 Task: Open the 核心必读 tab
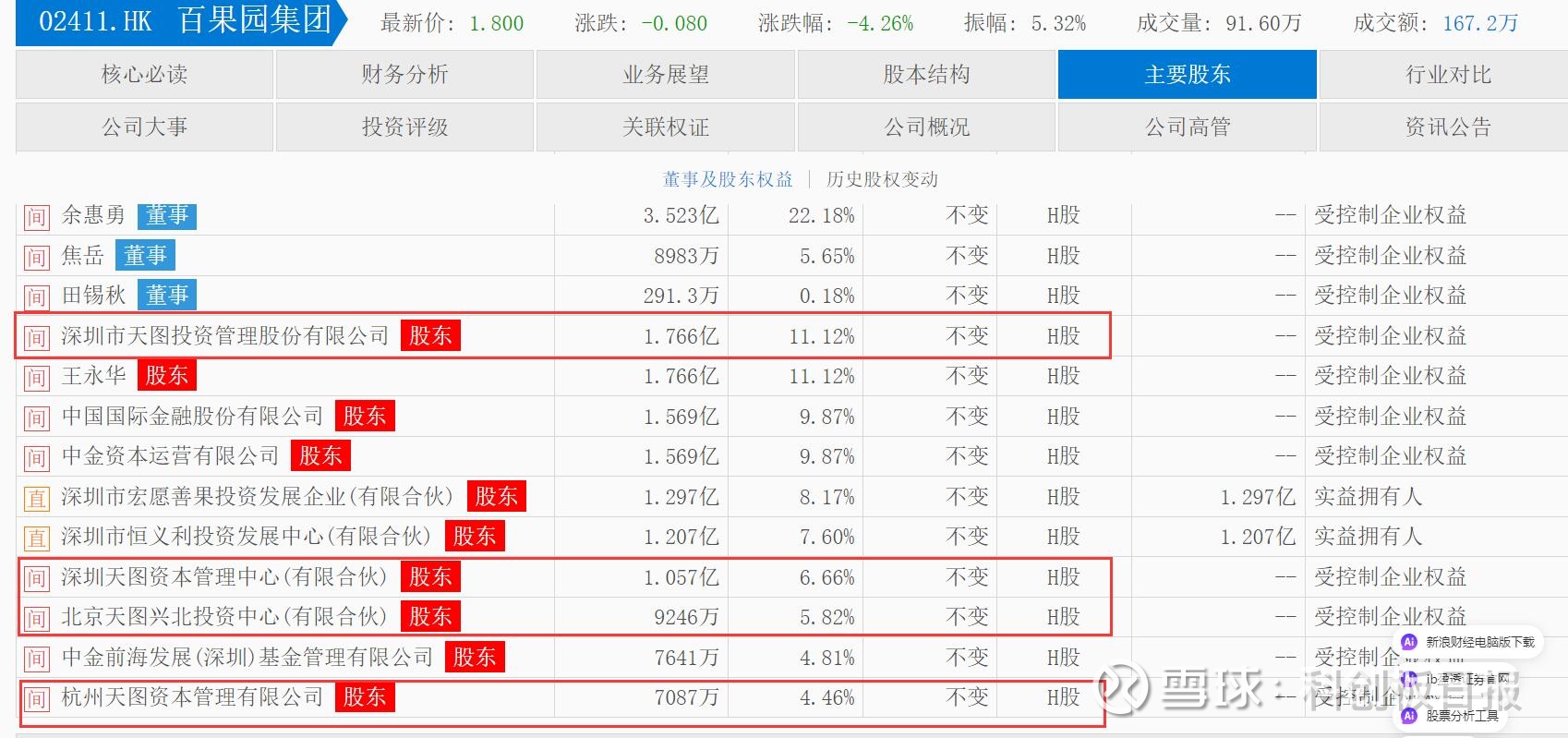pos(144,74)
